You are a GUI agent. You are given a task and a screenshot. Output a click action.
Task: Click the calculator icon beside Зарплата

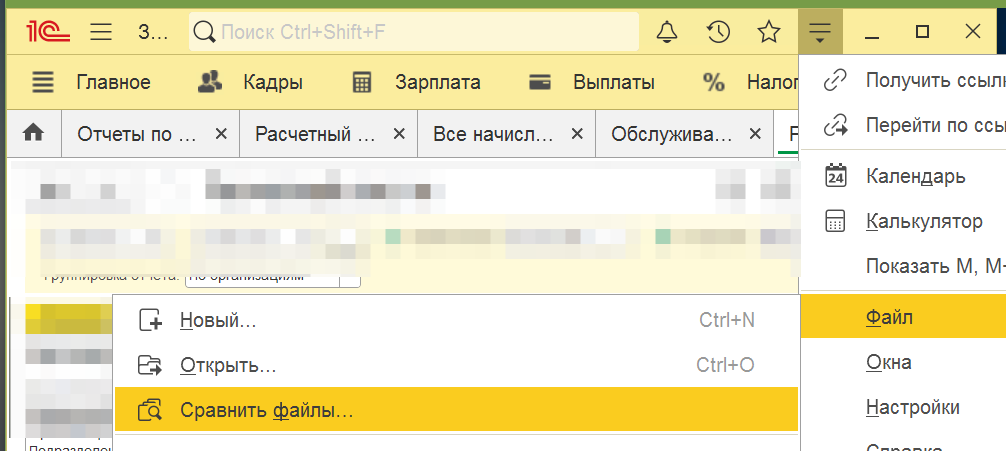pyautogui.click(x=362, y=82)
